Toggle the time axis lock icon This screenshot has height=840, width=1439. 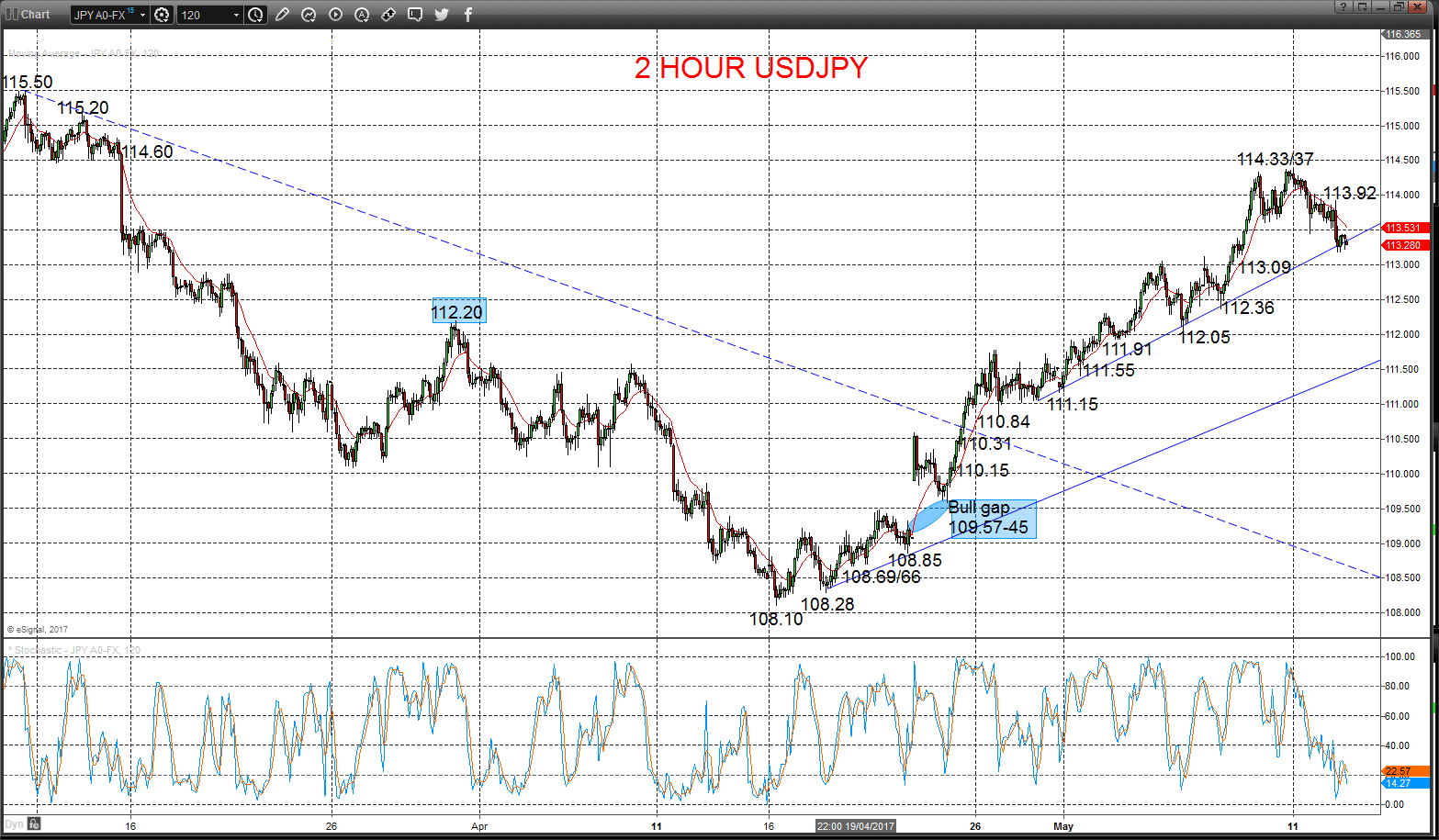point(36,823)
